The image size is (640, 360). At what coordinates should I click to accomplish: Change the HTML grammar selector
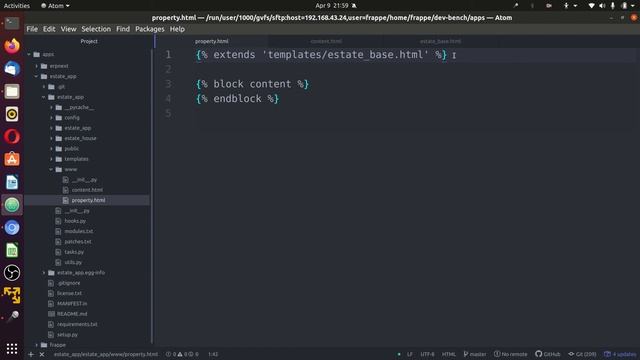click(x=449, y=354)
